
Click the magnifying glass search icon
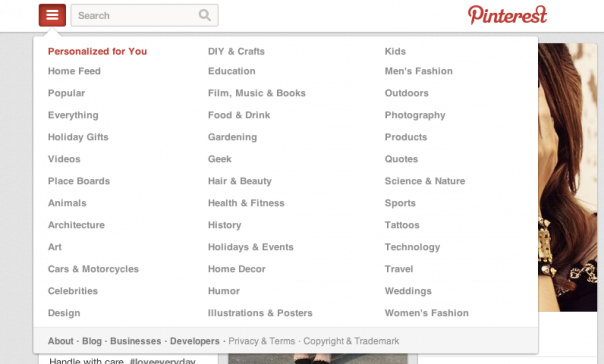tap(205, 15)
